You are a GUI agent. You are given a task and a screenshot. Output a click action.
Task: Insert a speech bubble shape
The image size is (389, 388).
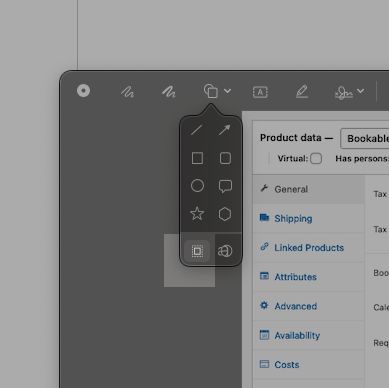(225, 186)
